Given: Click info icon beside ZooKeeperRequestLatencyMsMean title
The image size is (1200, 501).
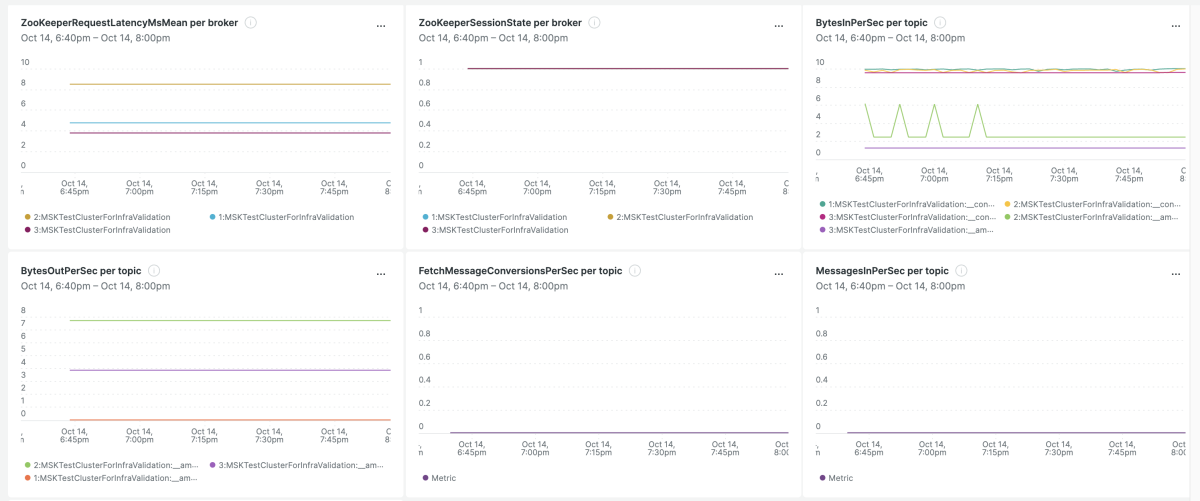Looking at the screenshot, I should pos(251,22).
